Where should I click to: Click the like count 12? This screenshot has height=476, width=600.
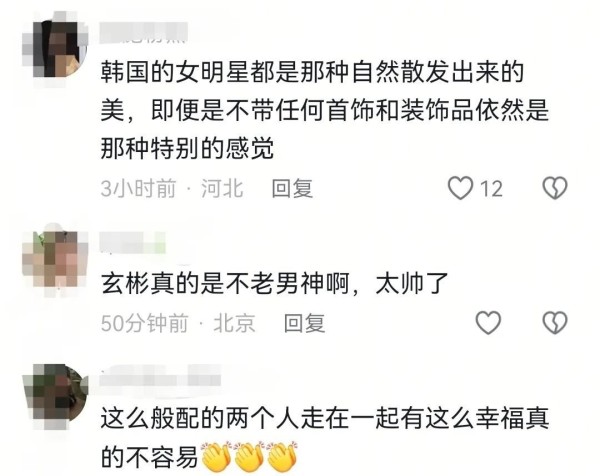coord(491,189)
